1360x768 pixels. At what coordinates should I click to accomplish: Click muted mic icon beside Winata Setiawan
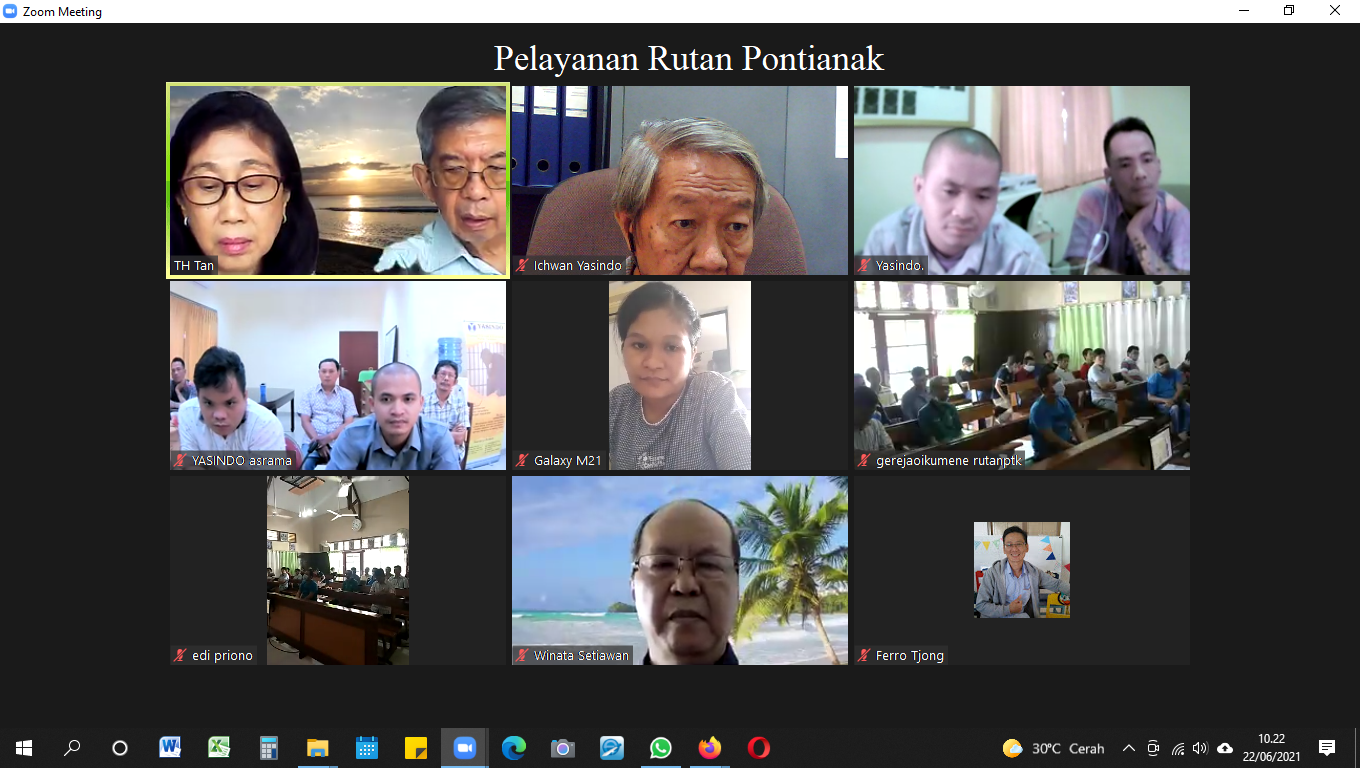click(522, 656)
